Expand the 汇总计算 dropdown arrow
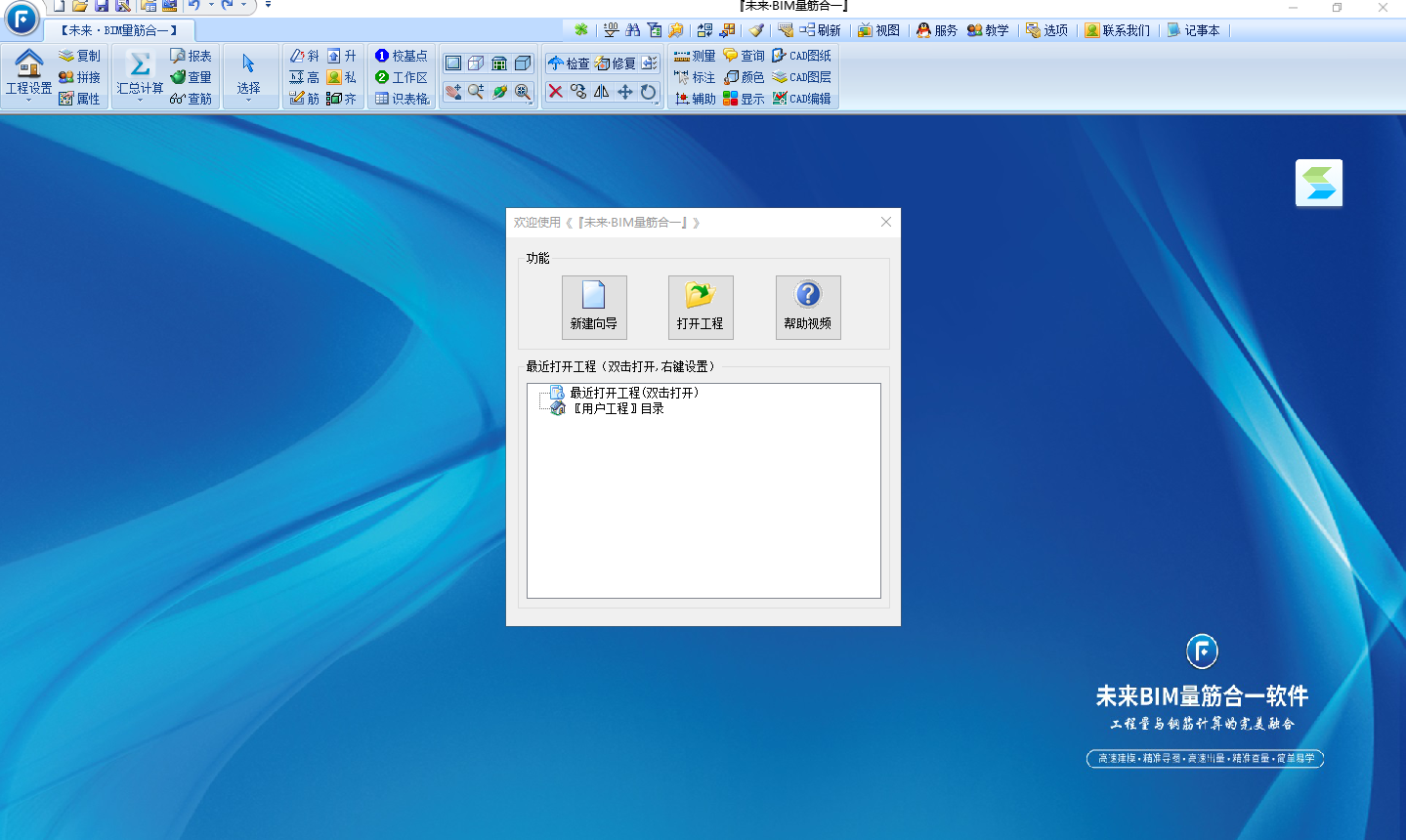Image resolution: width=1406 pixels, height=840 pixels. click(140, 100)
